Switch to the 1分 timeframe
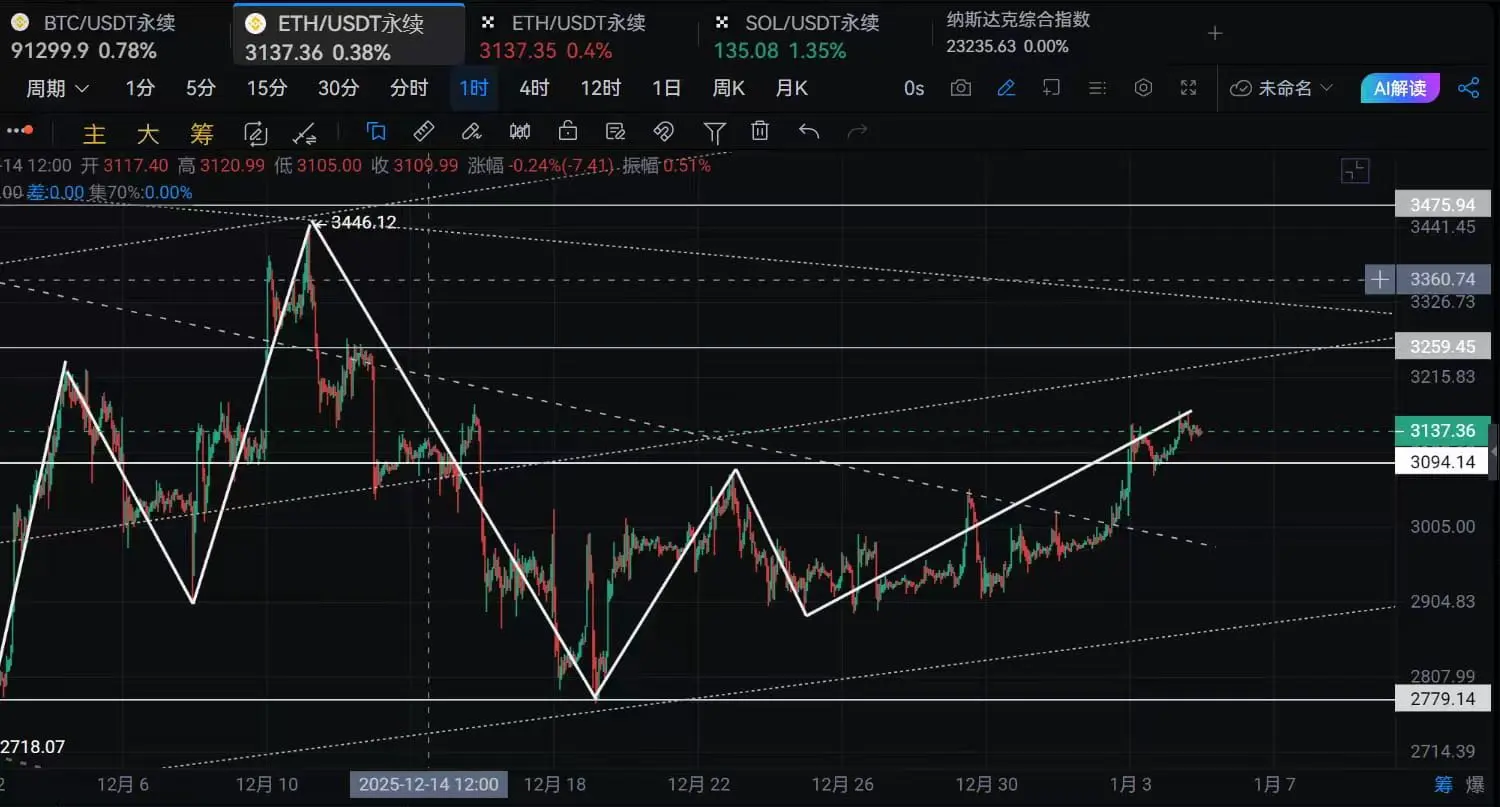The image size is (1500, 807). (140, 88)
